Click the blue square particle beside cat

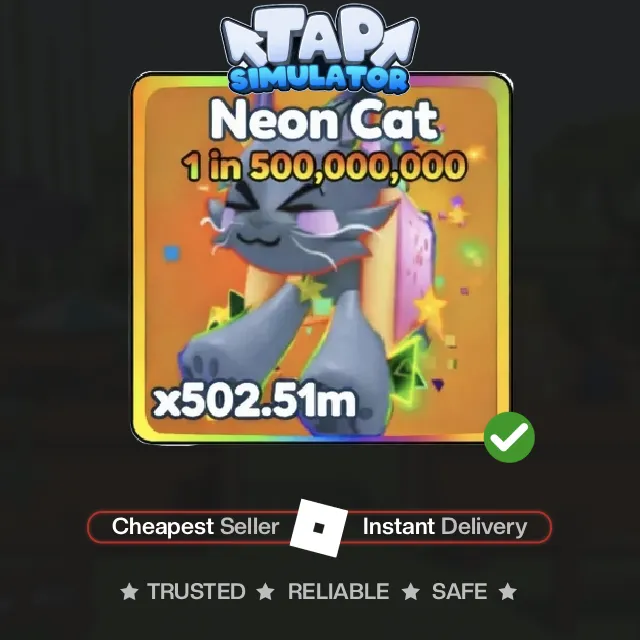(x=172, y=253)
